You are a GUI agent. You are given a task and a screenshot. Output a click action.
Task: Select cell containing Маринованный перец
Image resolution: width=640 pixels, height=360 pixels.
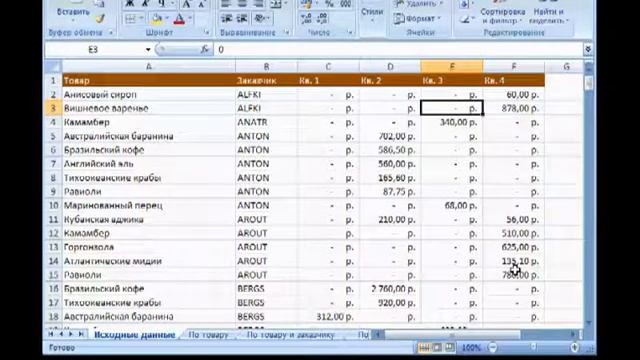click(149, 205)
